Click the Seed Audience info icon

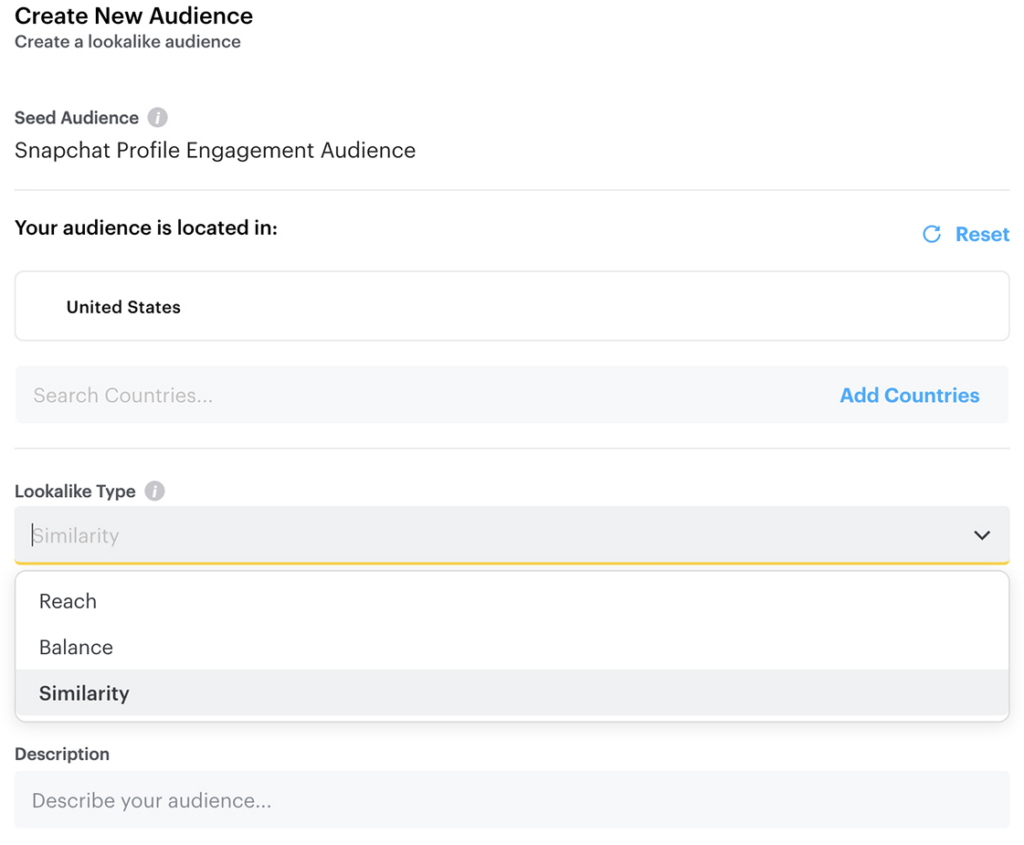pos(160,117)
